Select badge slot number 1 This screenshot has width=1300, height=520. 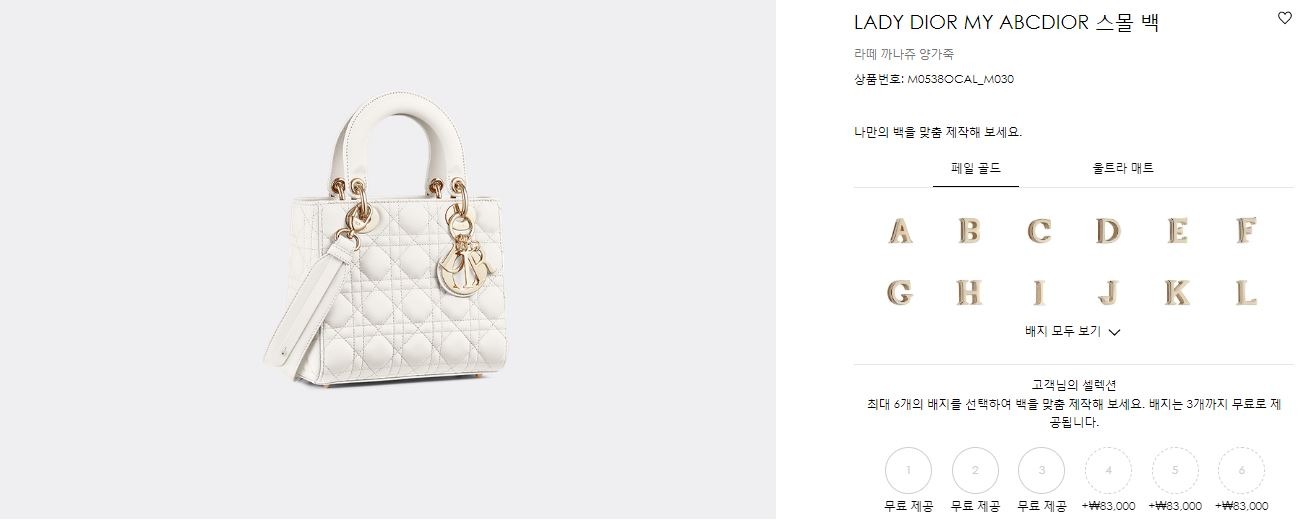908,470
